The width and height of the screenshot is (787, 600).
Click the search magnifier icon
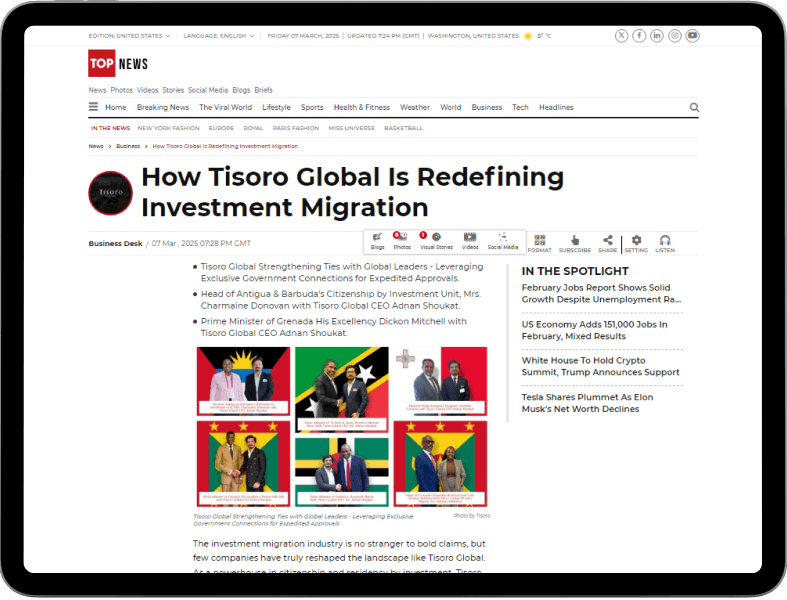(694, 108)
